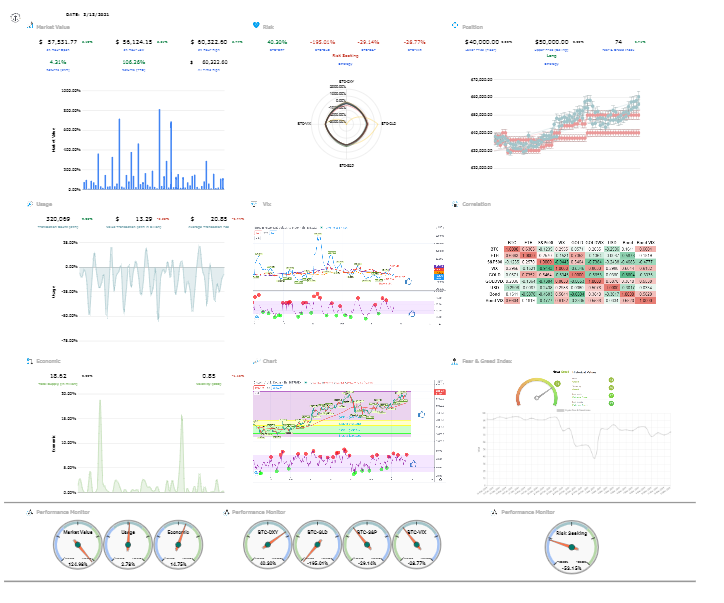Click the 1000.00% axis label in Market Value chart
This screenshot has width=724, height=603.
point(71,90)
